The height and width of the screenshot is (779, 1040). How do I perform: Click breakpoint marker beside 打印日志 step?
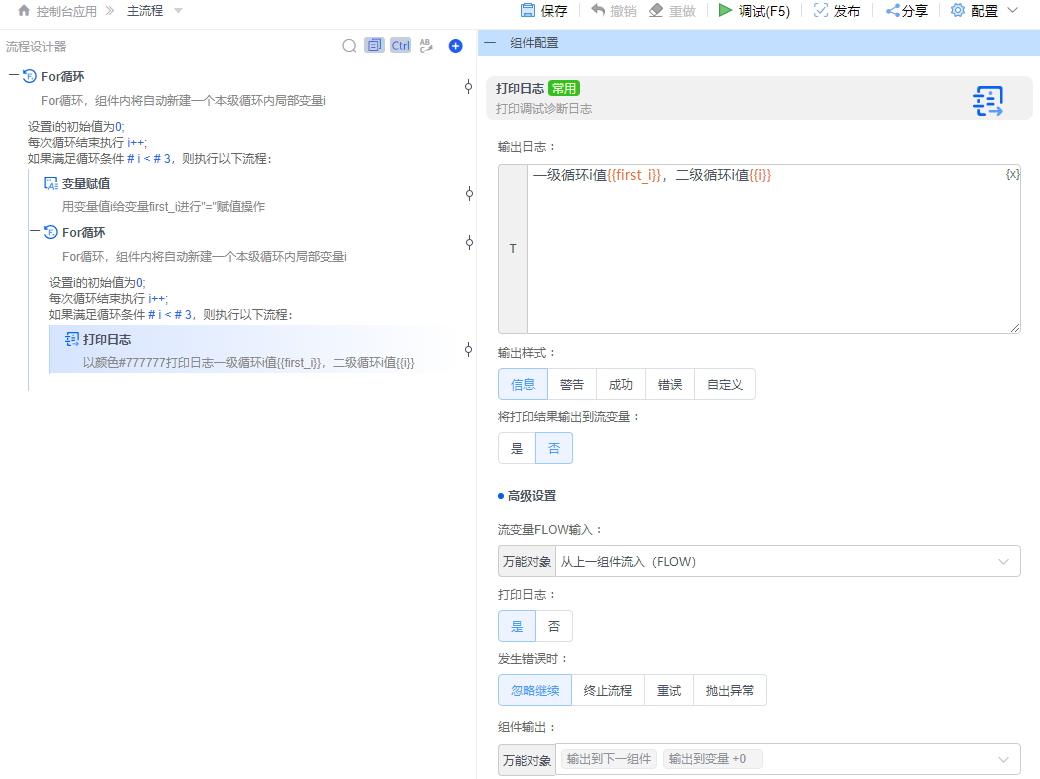(468, 350)
